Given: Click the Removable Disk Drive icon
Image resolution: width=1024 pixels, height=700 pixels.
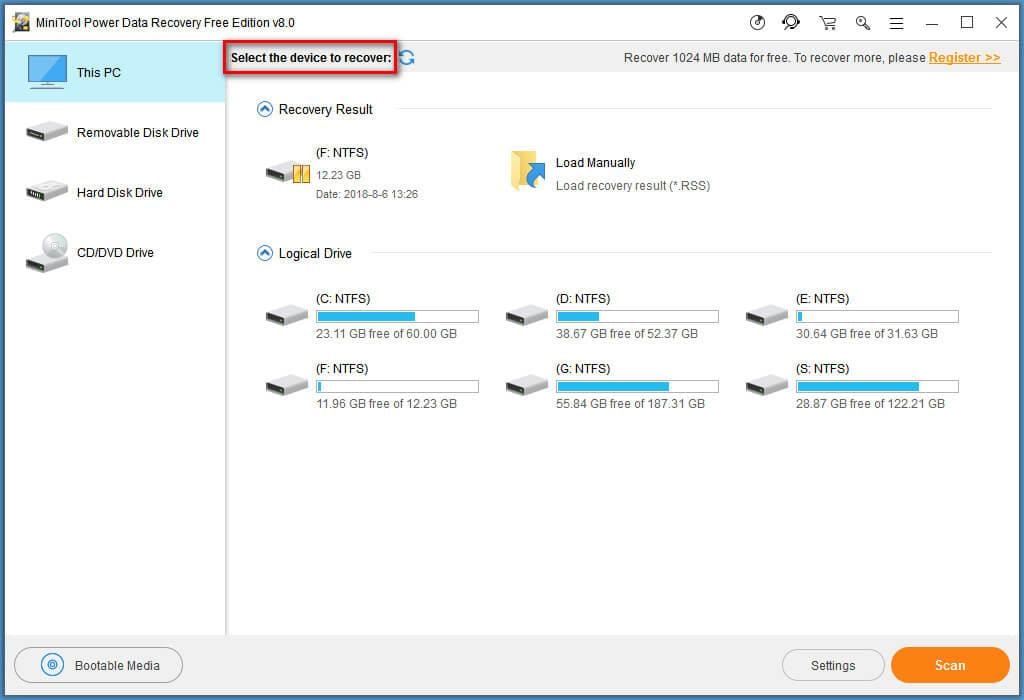Looking at the screenshot, I should coord(47,132).
